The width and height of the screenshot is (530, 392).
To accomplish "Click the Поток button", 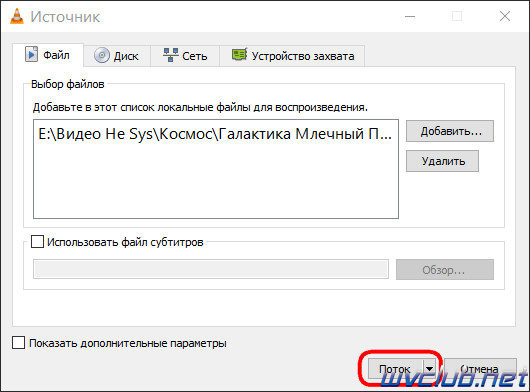I will [395, 369].
